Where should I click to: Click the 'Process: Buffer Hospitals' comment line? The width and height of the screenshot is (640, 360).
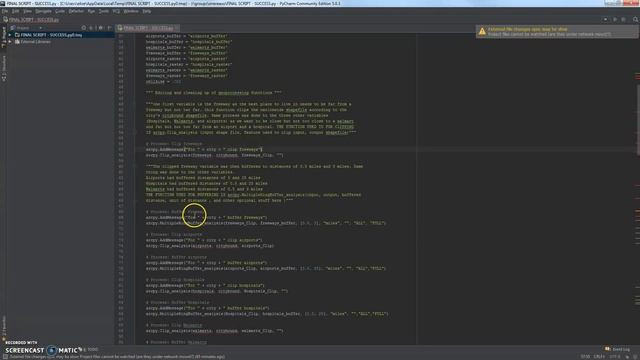178,302
